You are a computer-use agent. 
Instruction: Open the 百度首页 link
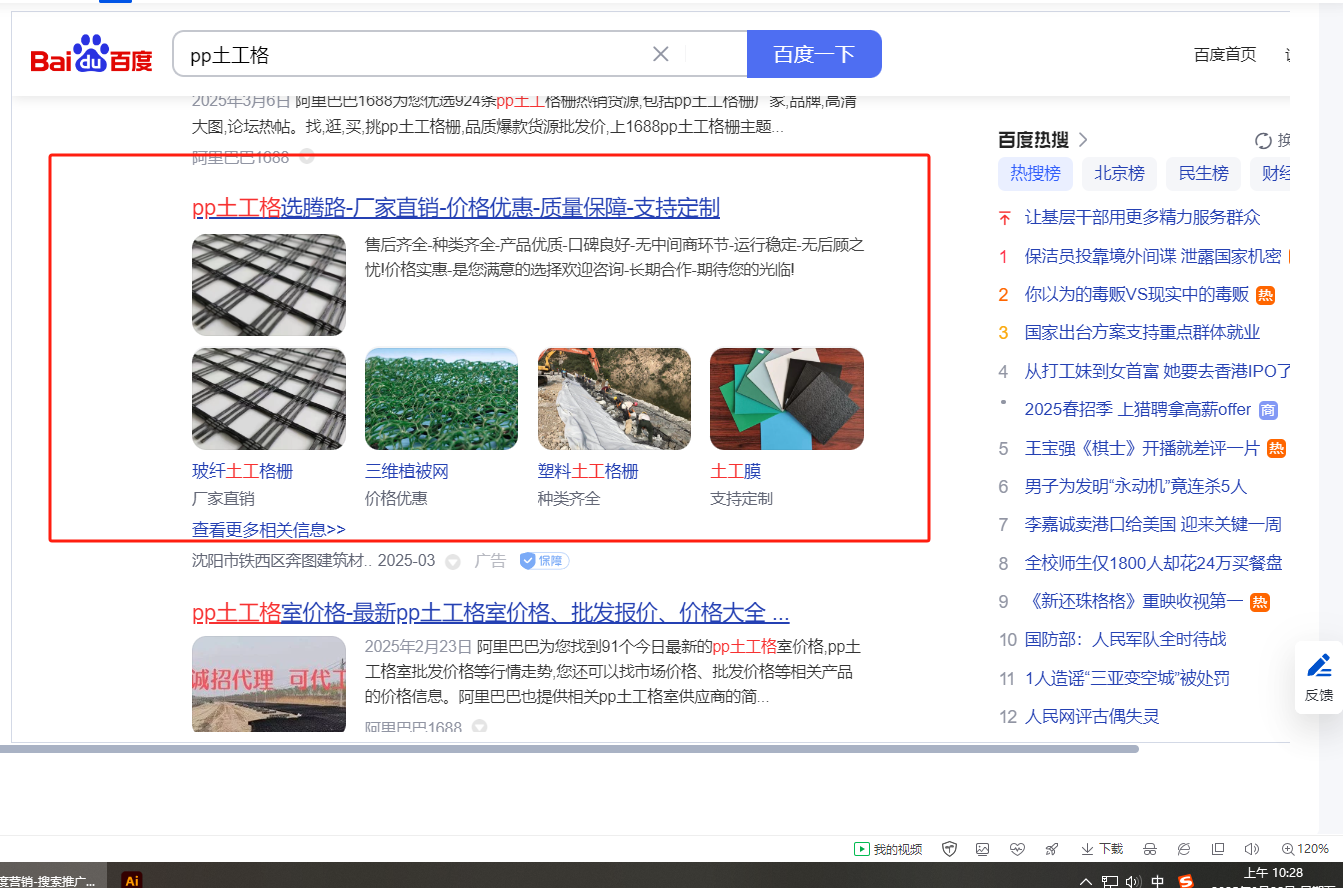click(x=1225, y=54)
